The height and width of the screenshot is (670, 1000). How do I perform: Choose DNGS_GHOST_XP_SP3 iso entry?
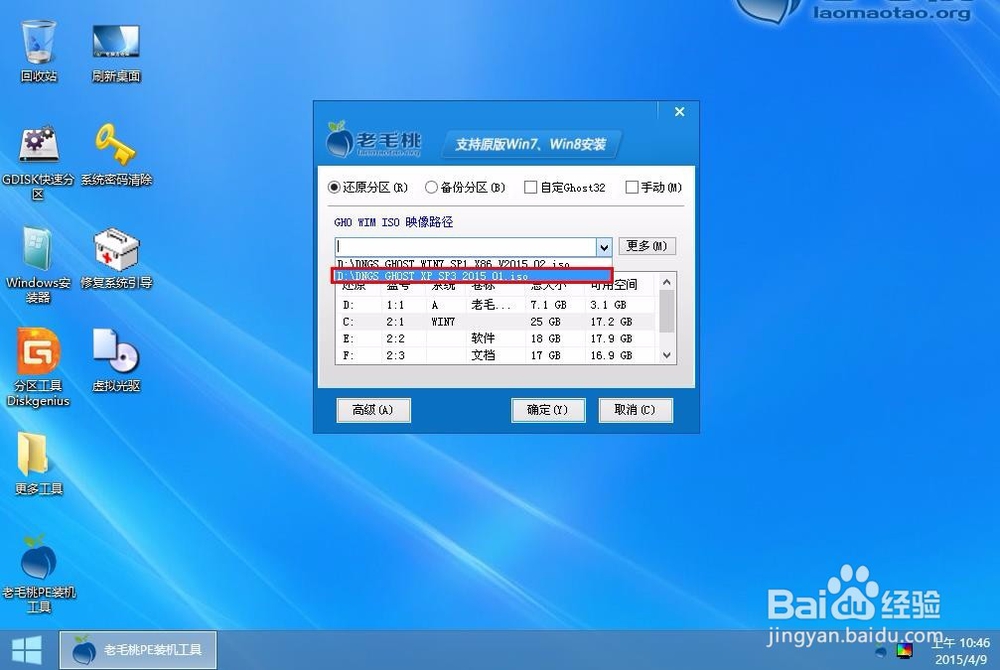point(473,275)
